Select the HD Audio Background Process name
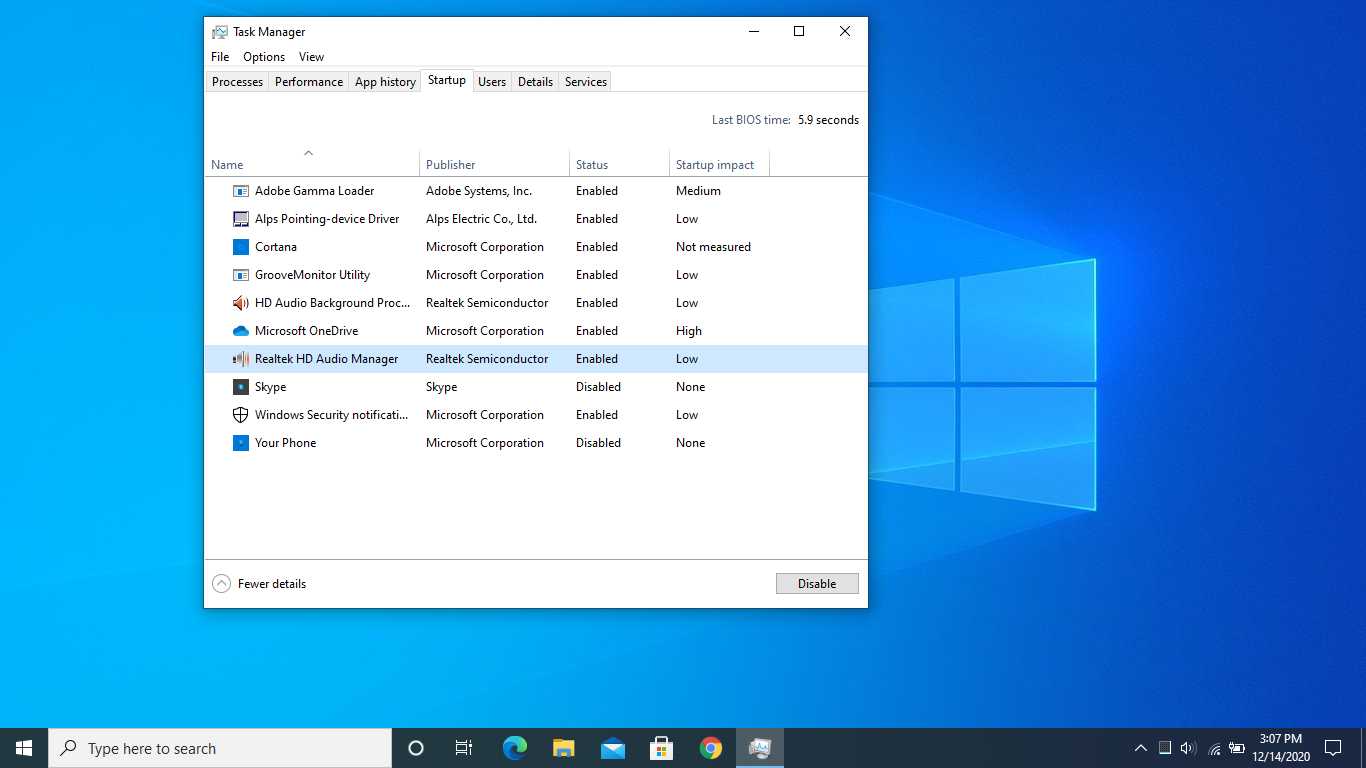 (x=333, y=303)
